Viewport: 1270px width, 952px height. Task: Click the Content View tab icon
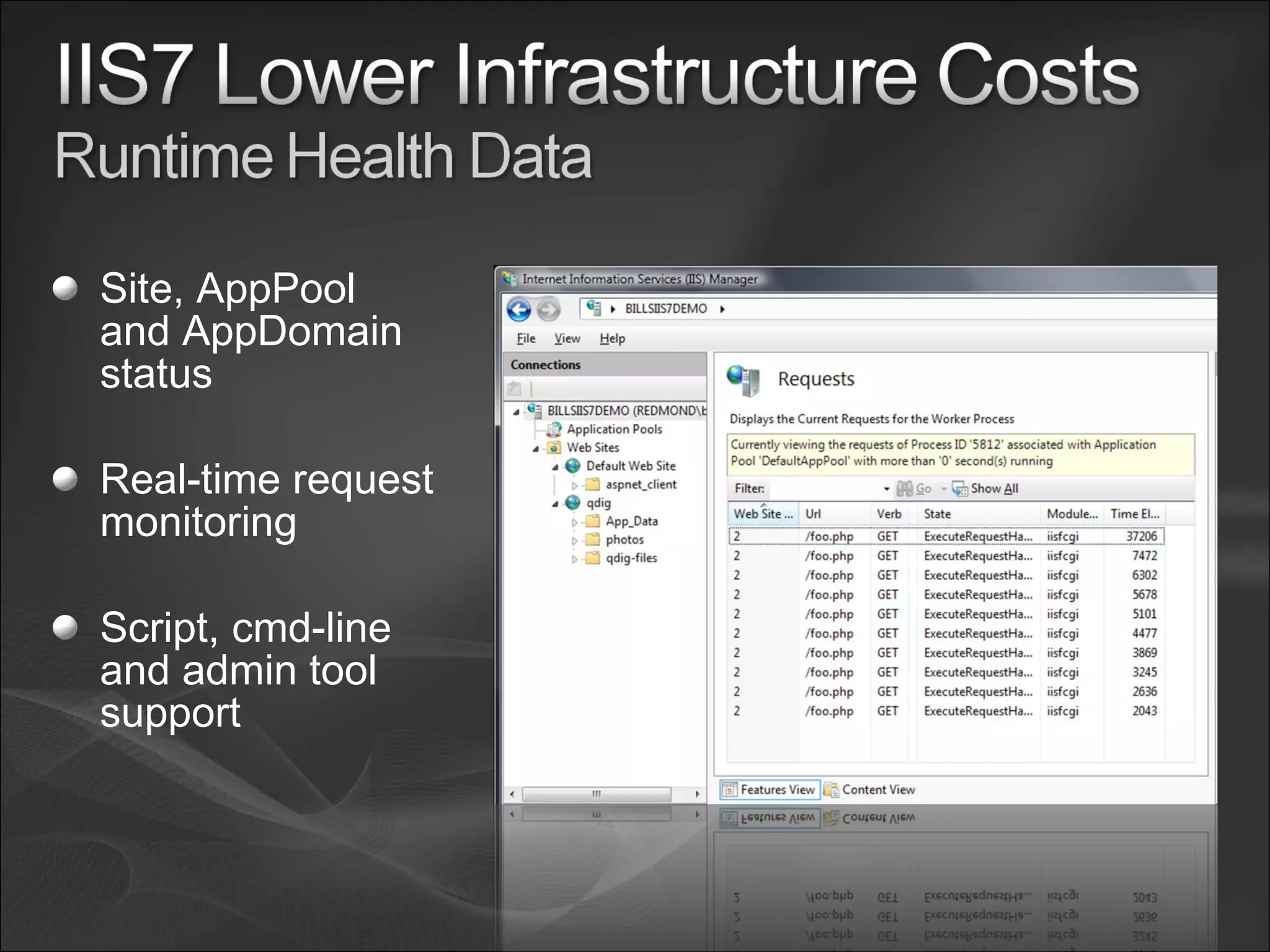coord(831,790)
